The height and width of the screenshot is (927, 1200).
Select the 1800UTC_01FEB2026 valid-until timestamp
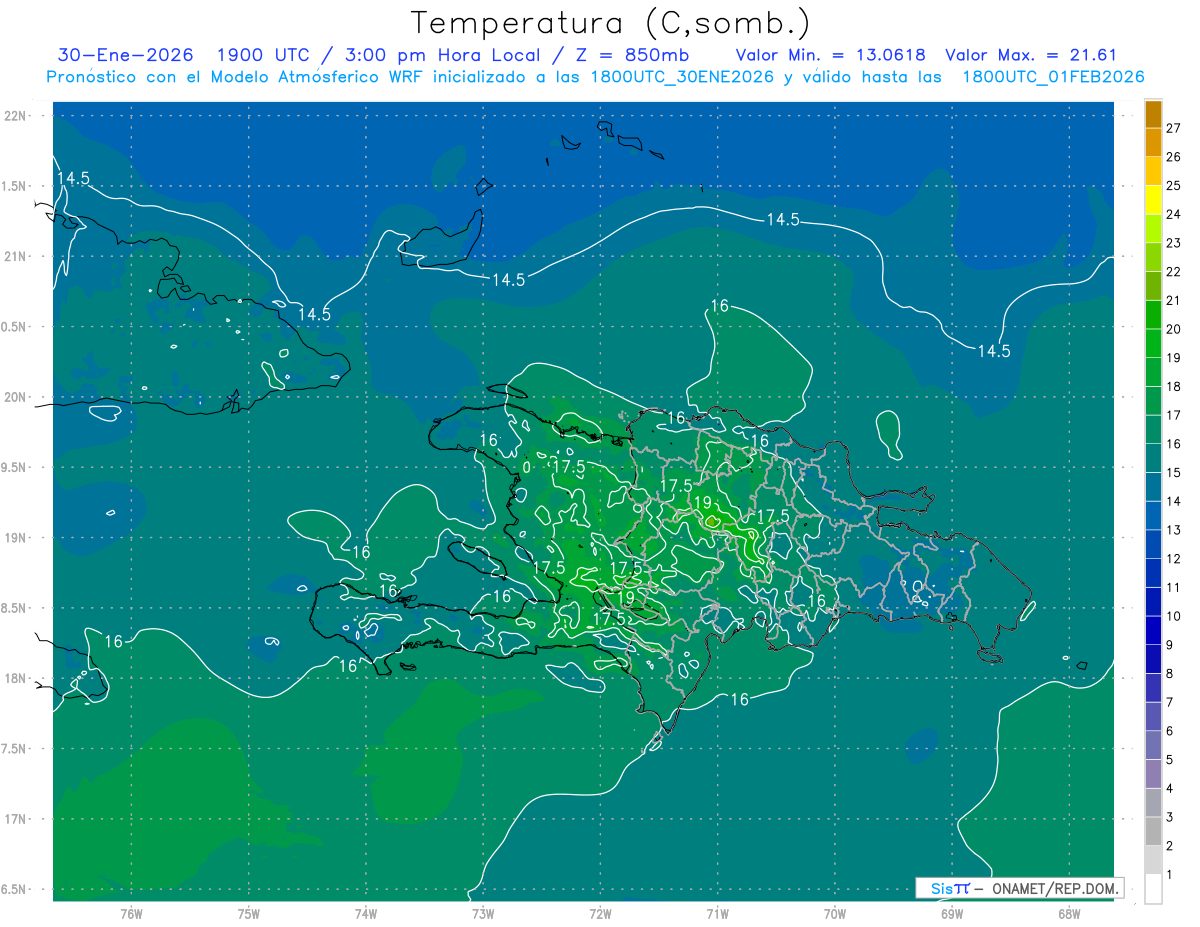1053,77
